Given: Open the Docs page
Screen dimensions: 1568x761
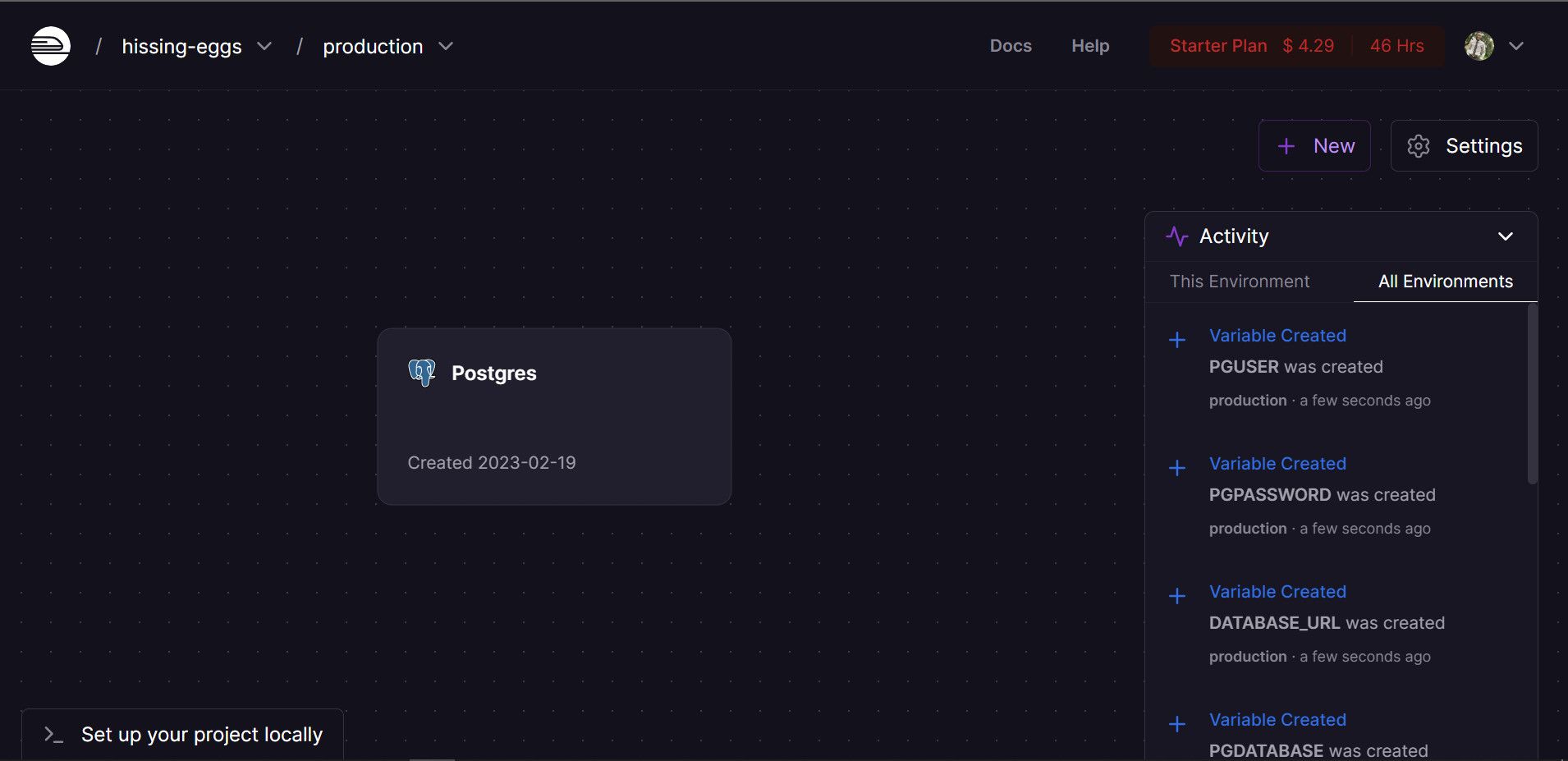Looking at the screenshot, I should (x=1011, y=46).
